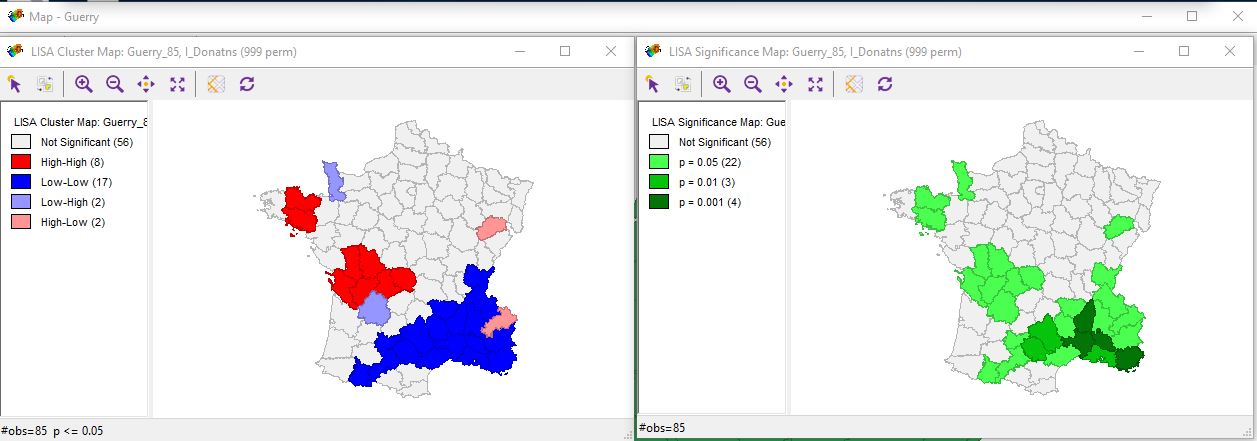Activate Select tool in LISA Cluster Map window

(x=14, y=84)
